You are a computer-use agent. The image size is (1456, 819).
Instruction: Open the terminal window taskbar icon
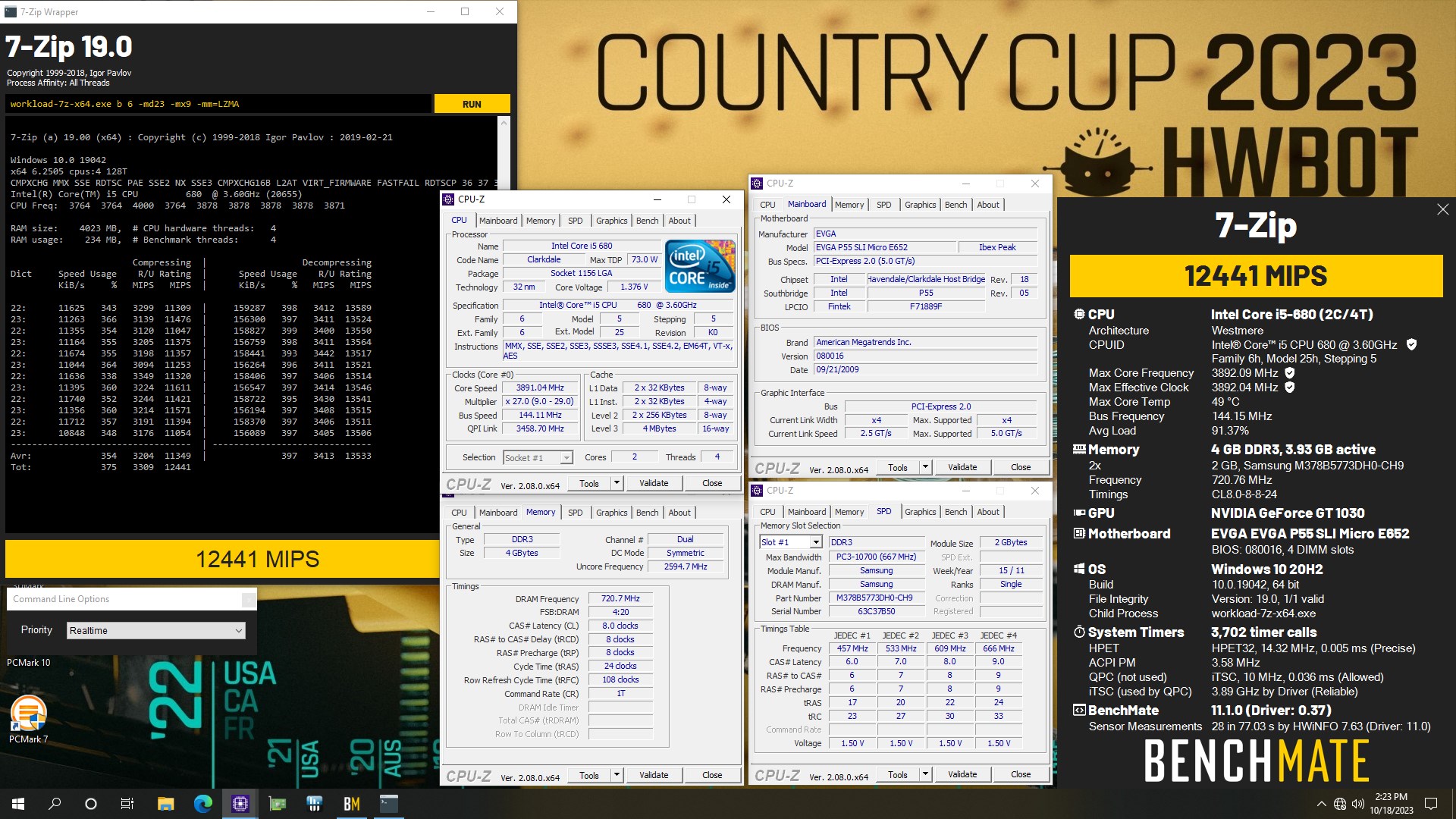pyautogui.click(x=388, y=804)
